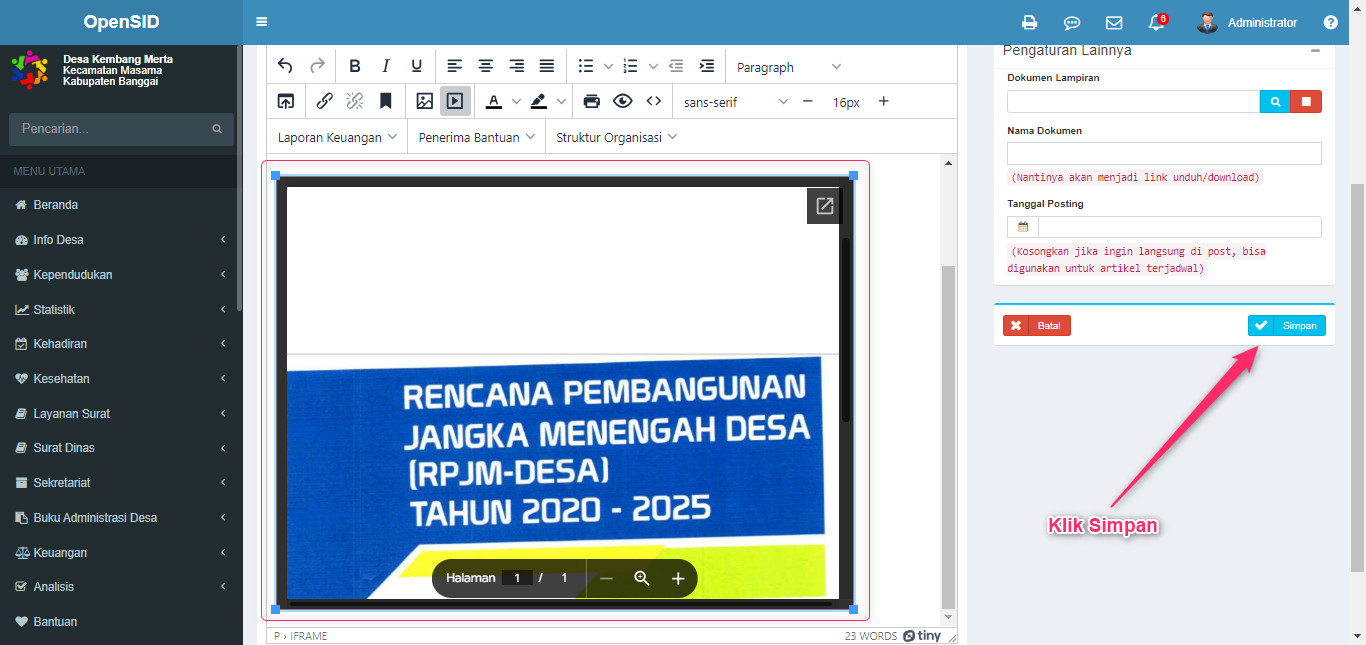Go to Beranda in sidebar

click(120, 205)
